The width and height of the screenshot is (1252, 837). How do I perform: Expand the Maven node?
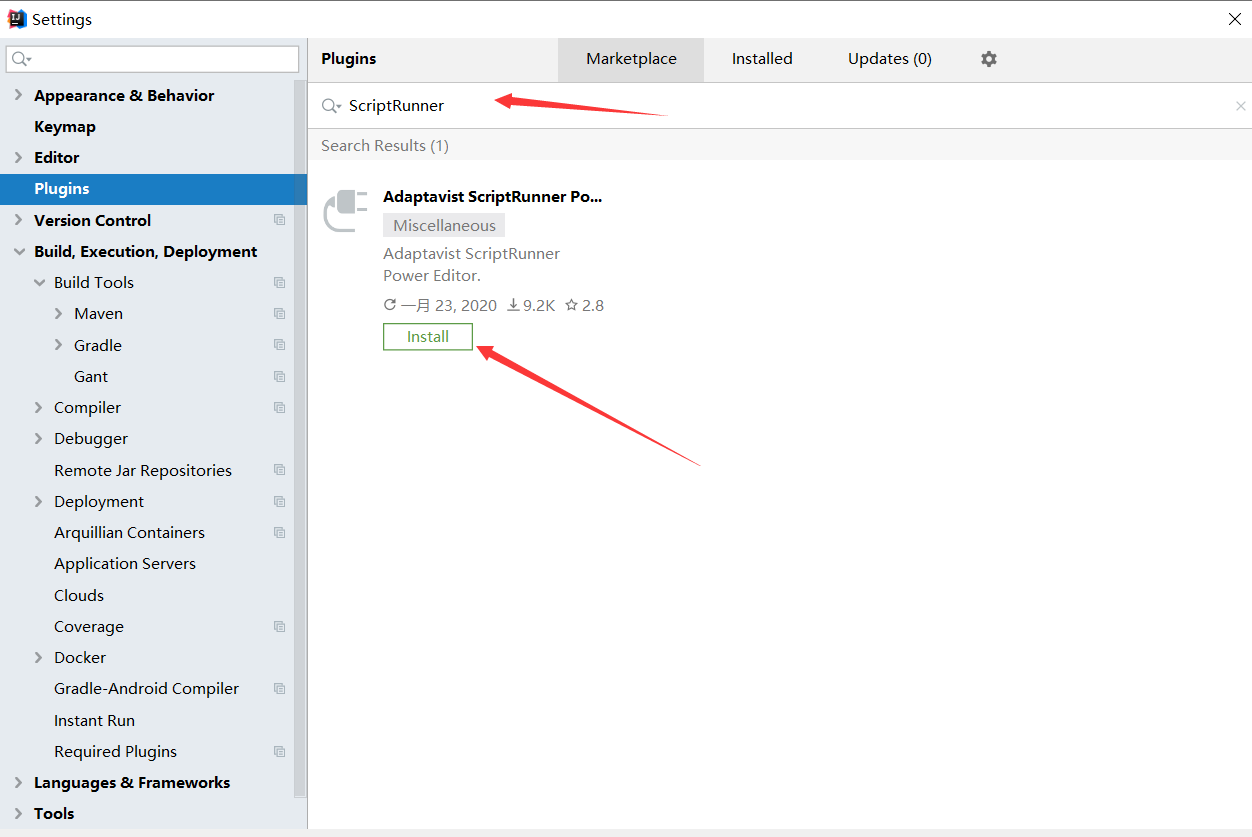tap(59, 314)
